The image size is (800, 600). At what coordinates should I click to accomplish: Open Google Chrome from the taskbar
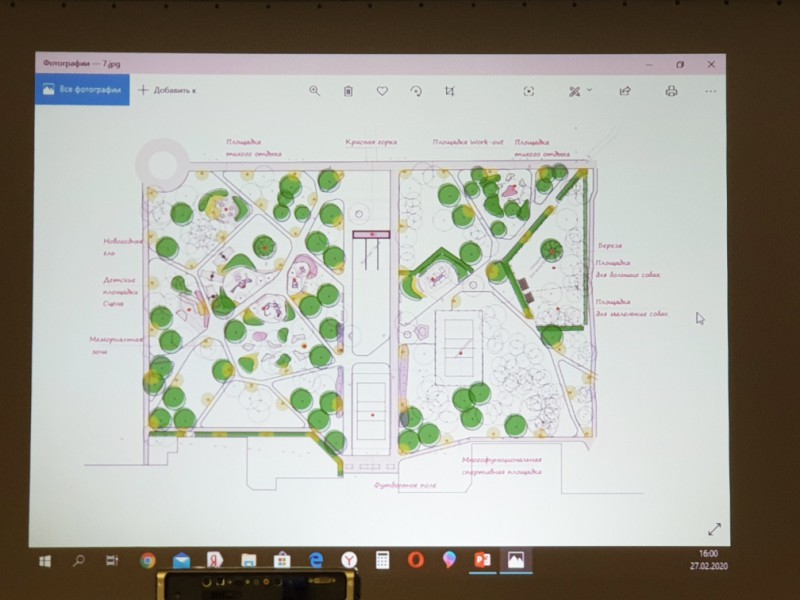click(148, 561)
